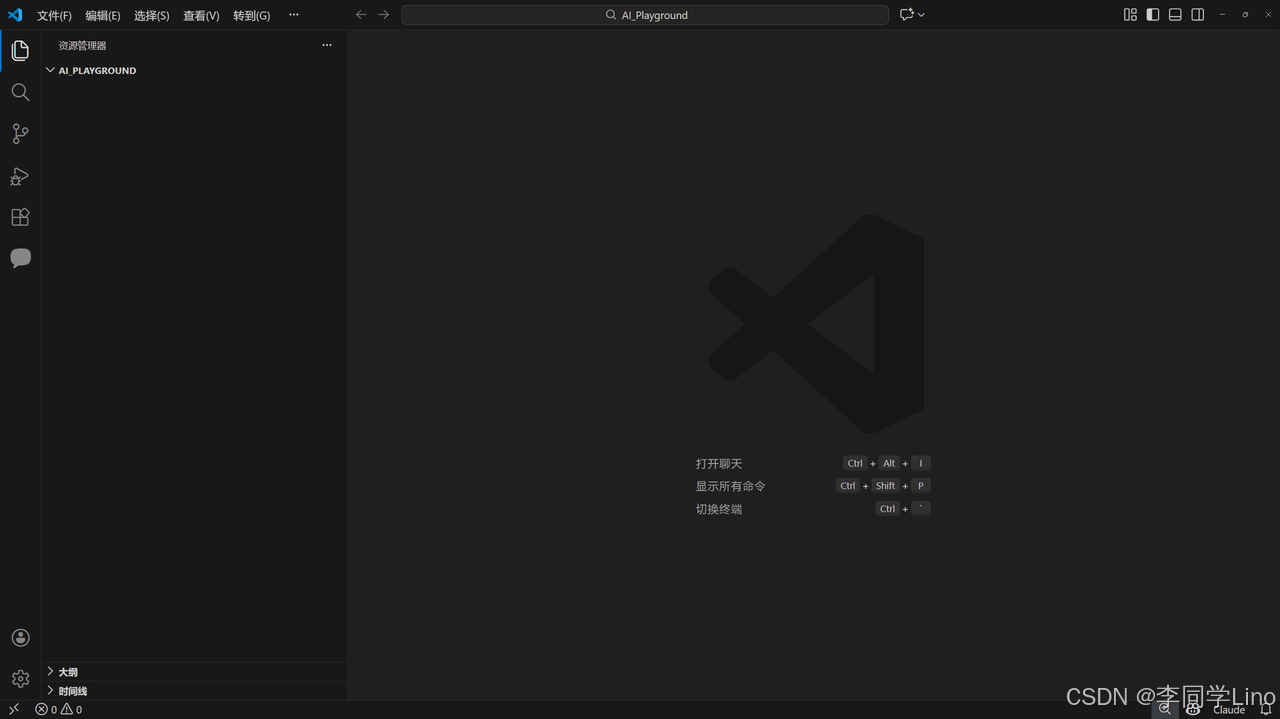
Task: Click the VS Code logo in title bar
Action: click(15, 15)
